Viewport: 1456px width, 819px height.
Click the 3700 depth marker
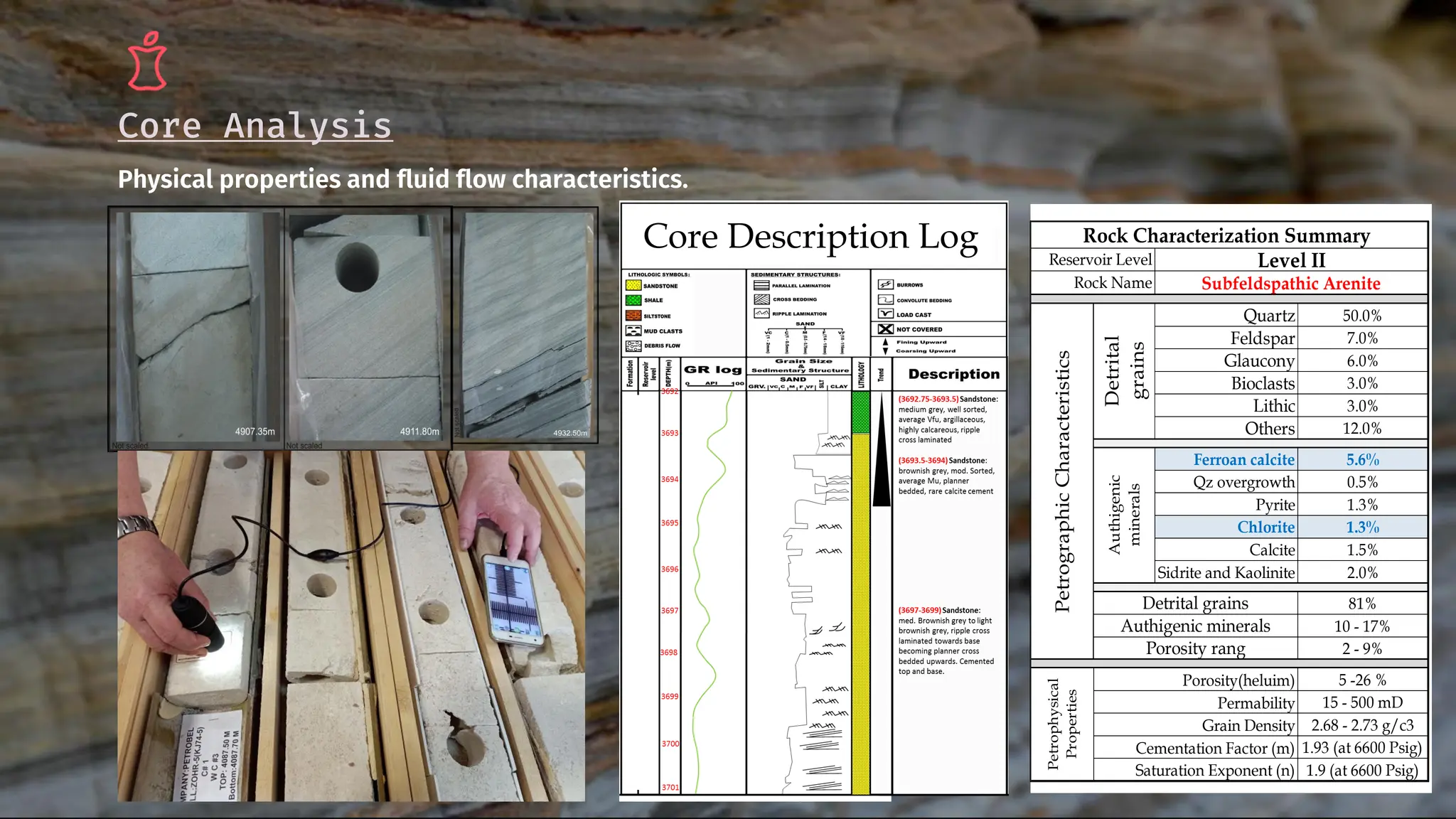click(x=670, y=744)
